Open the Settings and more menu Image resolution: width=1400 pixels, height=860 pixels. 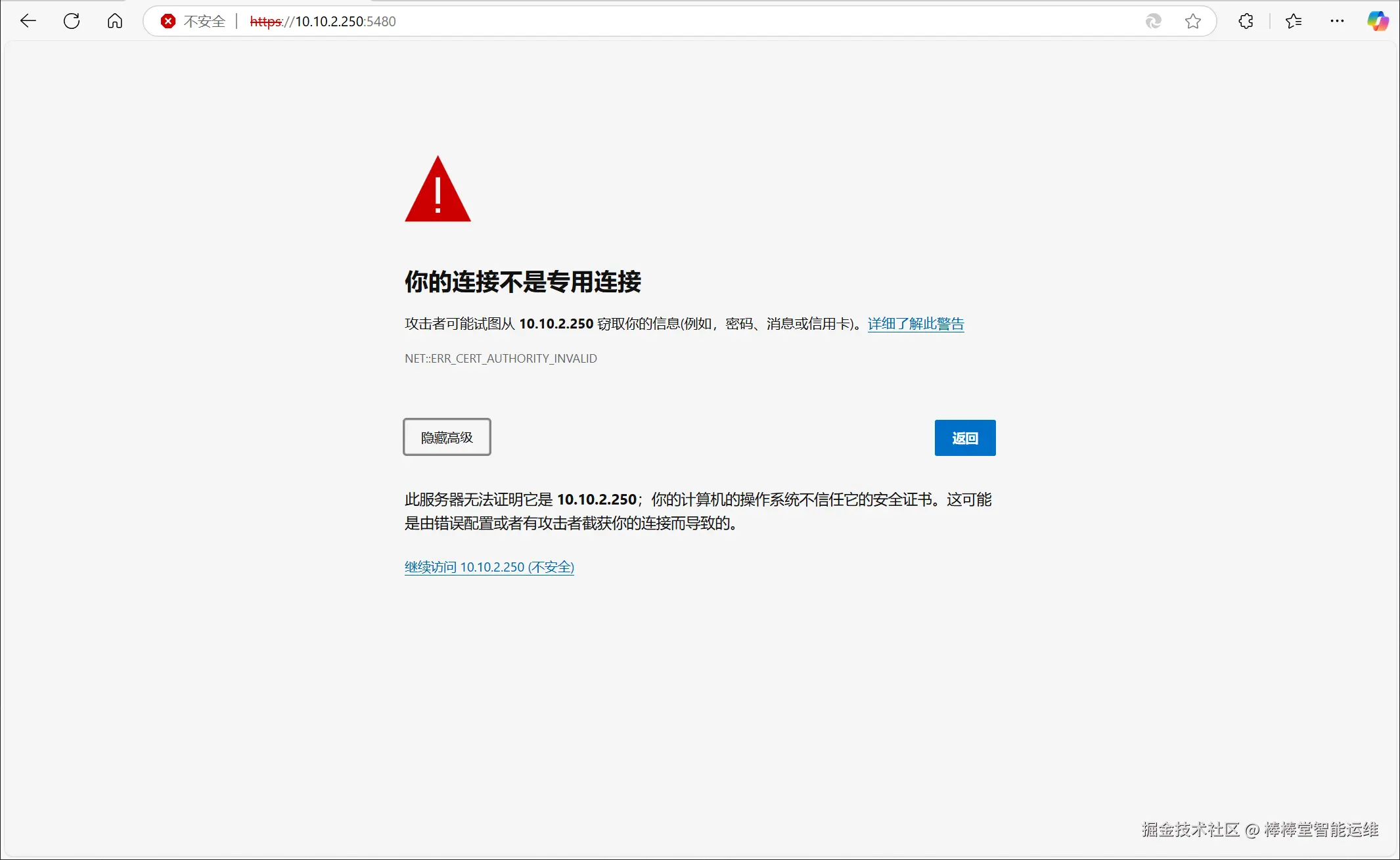point(1337,21)
